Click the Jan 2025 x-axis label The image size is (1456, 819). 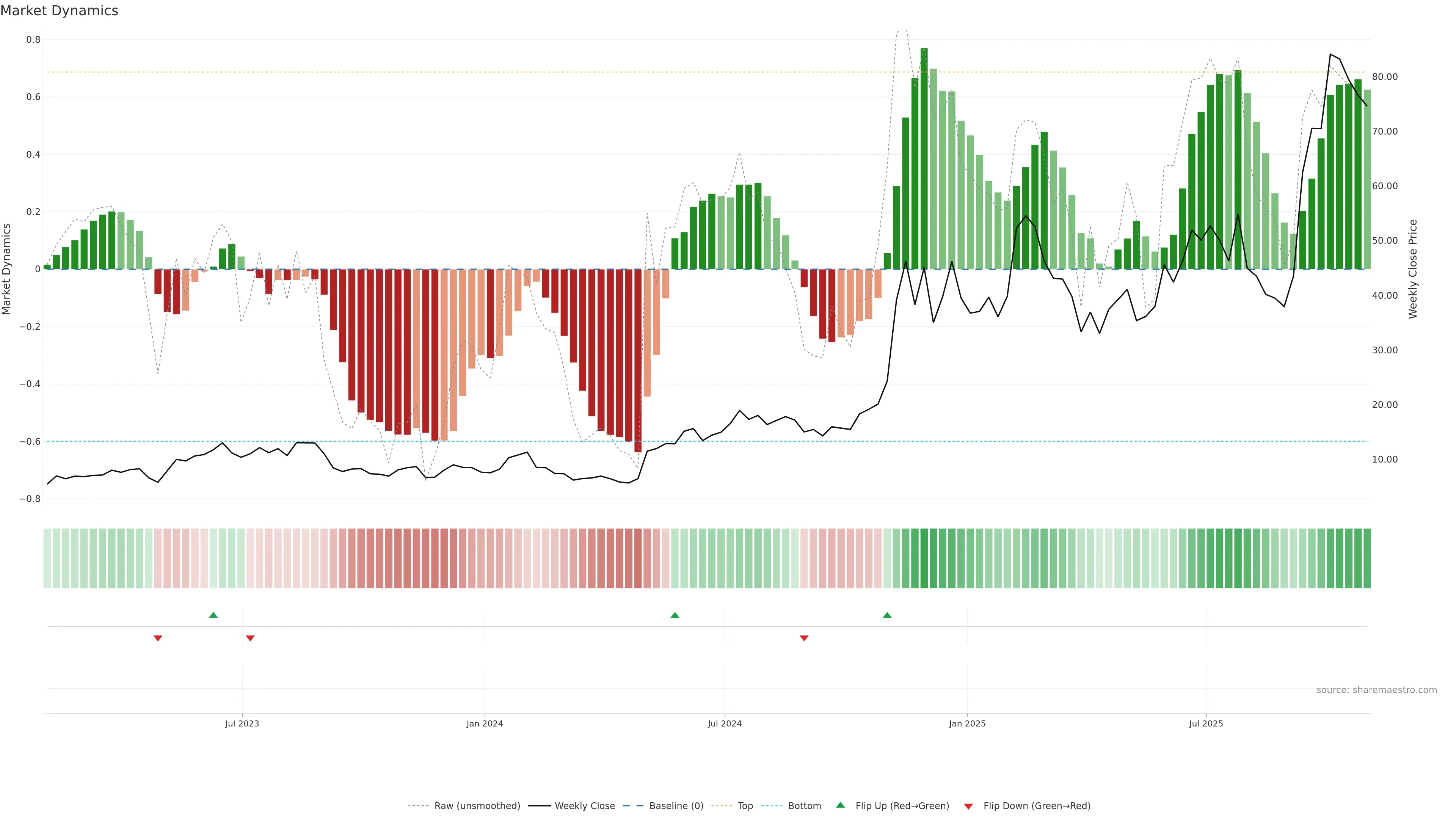[x=966, y=723]
